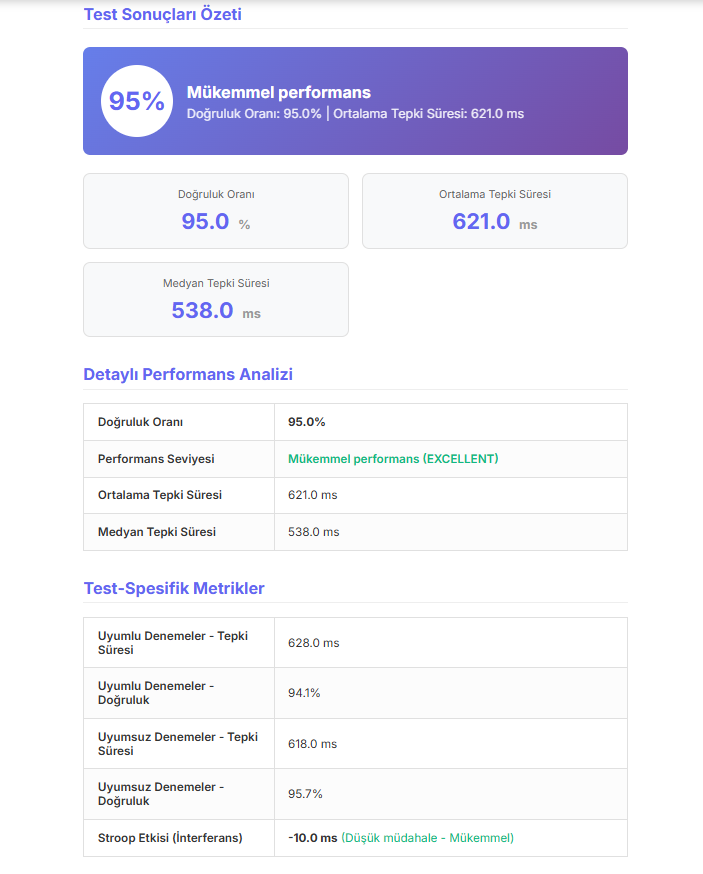The image size is (703, 874).
Task: Select the Doğruluk Oranı summary card
Action: tap(215, 211)
